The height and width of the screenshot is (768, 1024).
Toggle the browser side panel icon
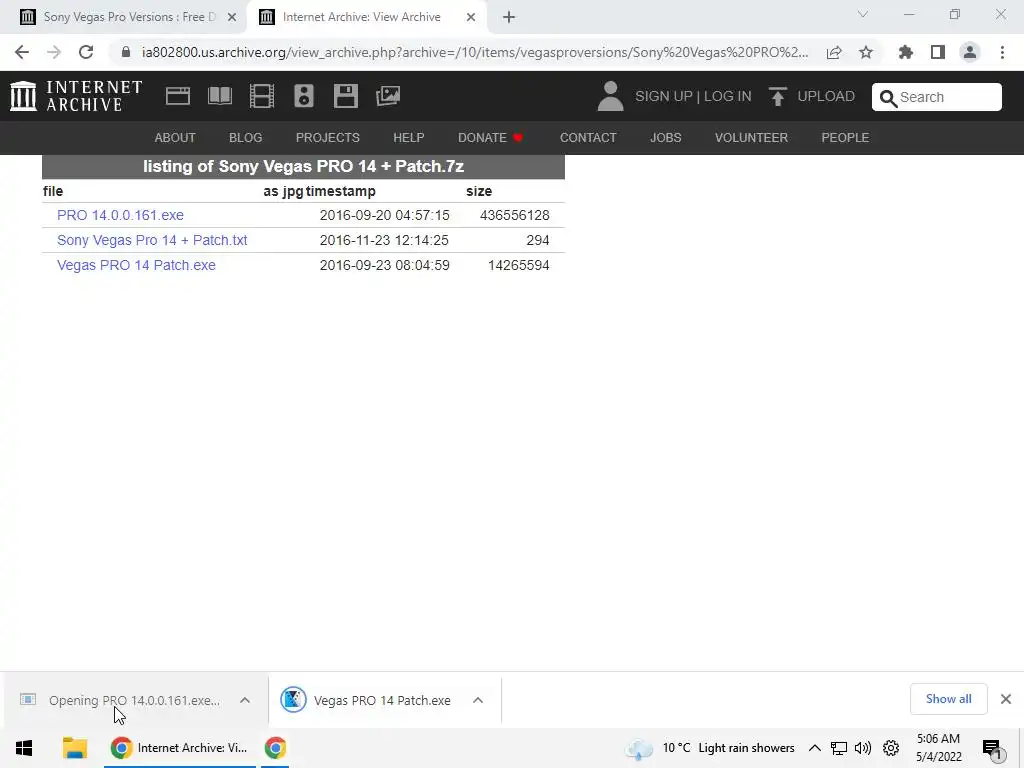tap(938, 52)
